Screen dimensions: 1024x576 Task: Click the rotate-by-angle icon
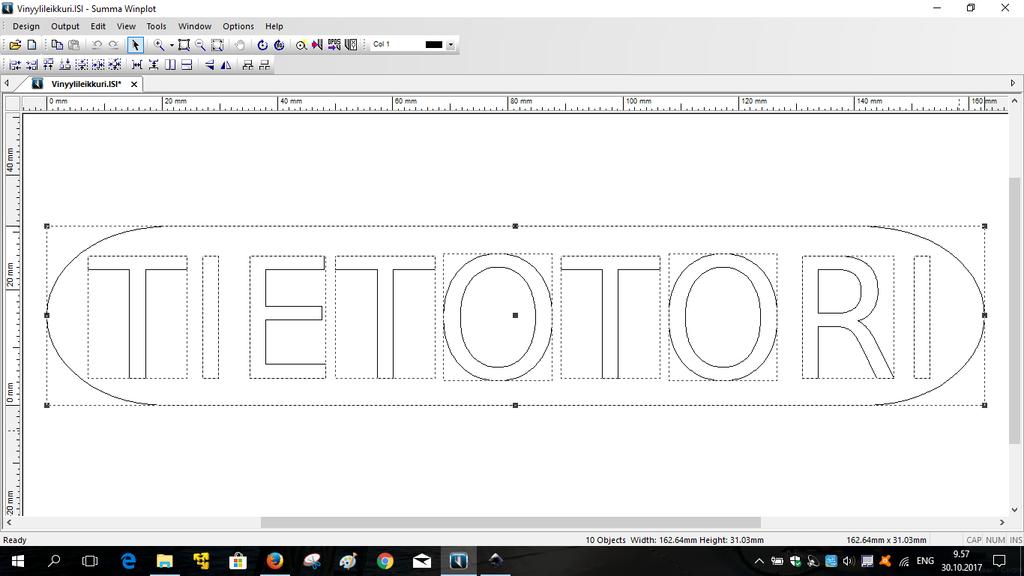pos(279,45)
